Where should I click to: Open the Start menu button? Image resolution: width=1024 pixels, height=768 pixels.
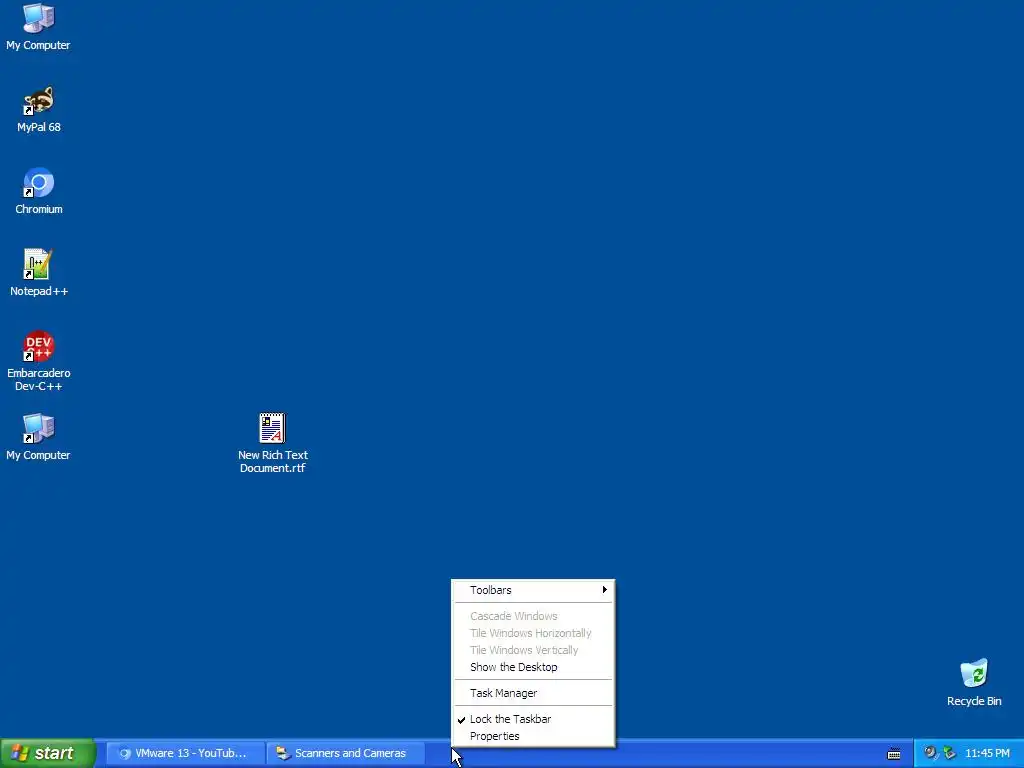(x=47, y=753)
